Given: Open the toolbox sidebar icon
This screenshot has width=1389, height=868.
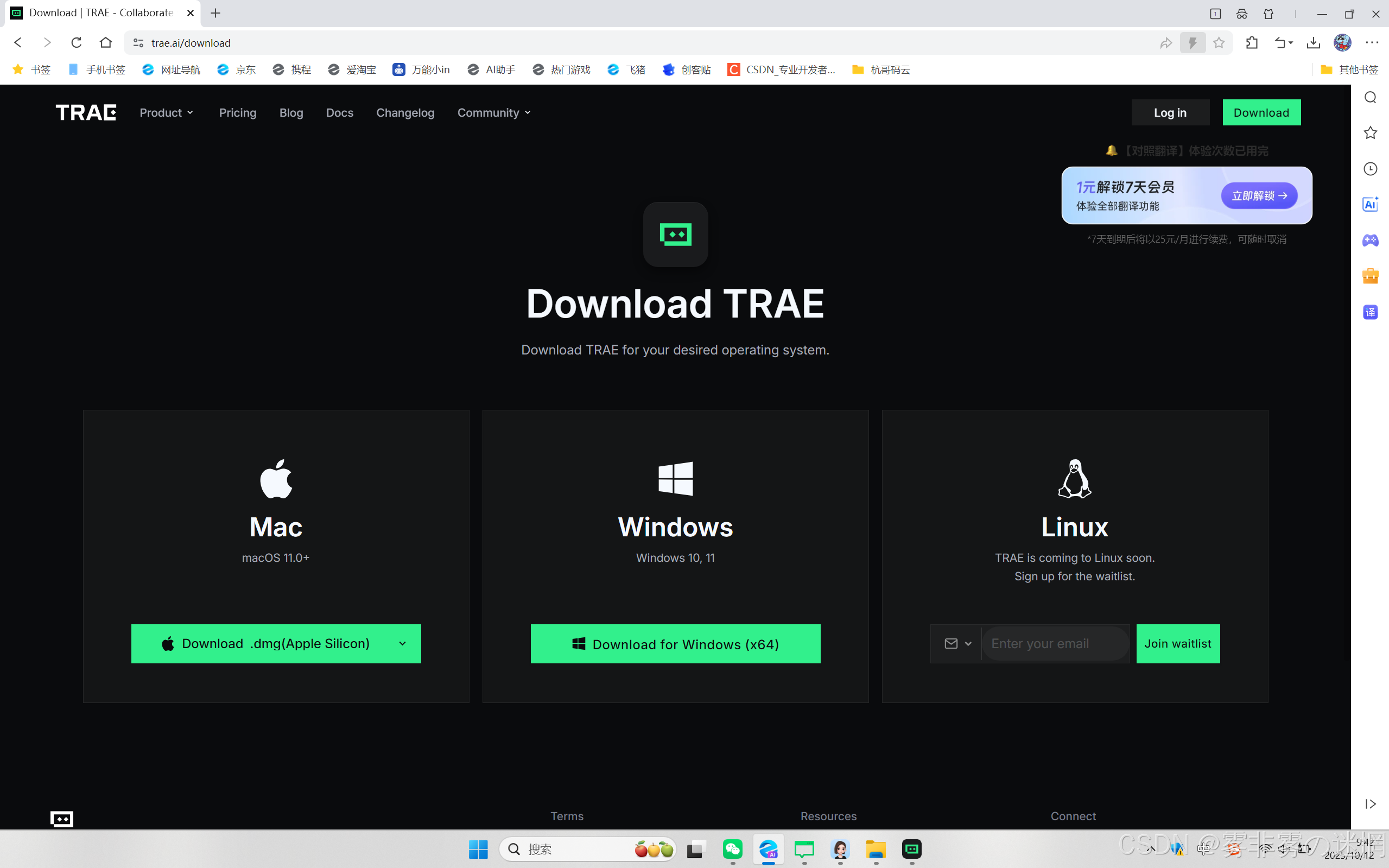Looking at the screenshot, I should point(1370,276).
